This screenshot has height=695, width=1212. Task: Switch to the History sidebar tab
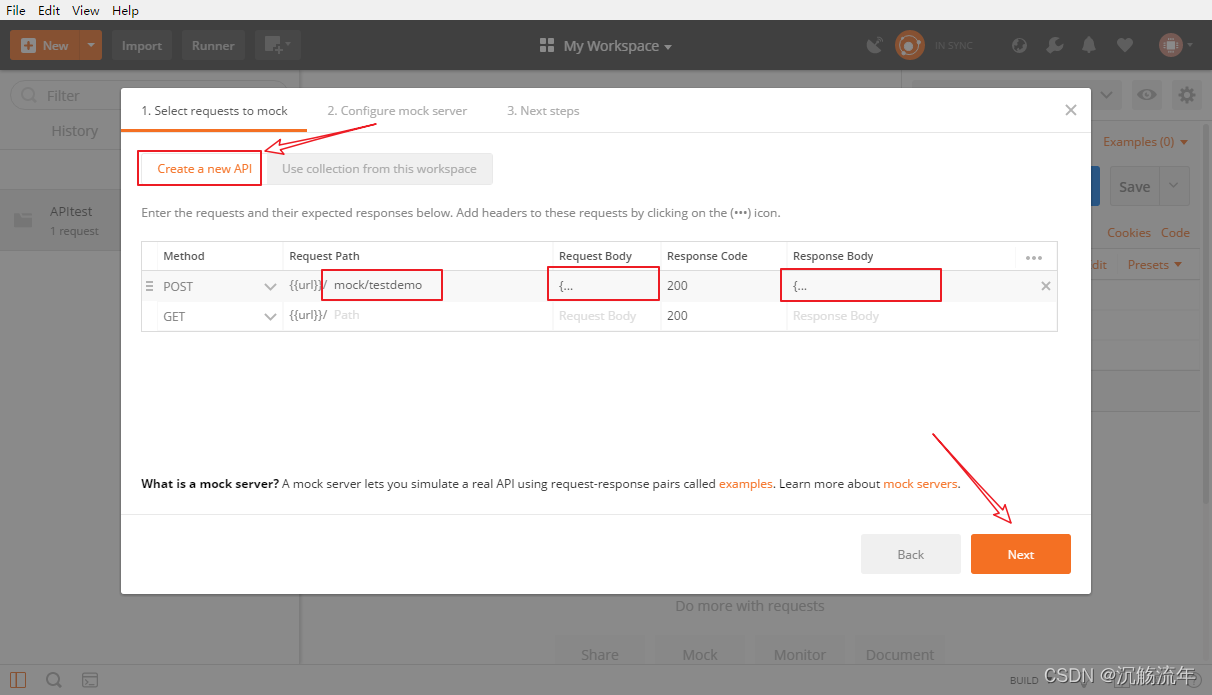point(75,131)
